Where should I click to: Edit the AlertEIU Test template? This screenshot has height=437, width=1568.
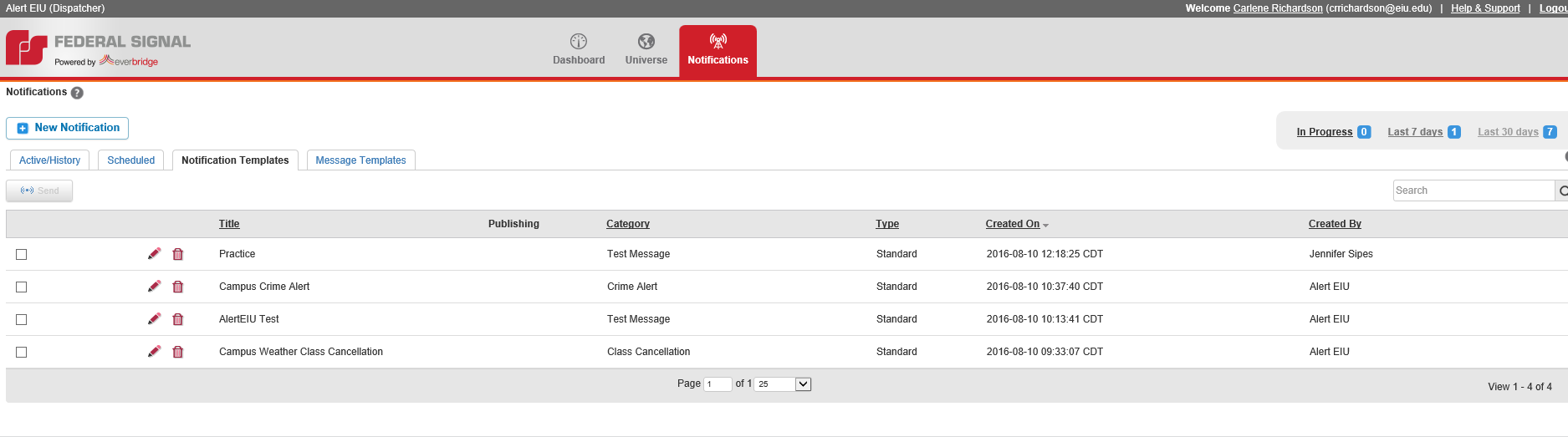tap(154, 319)
